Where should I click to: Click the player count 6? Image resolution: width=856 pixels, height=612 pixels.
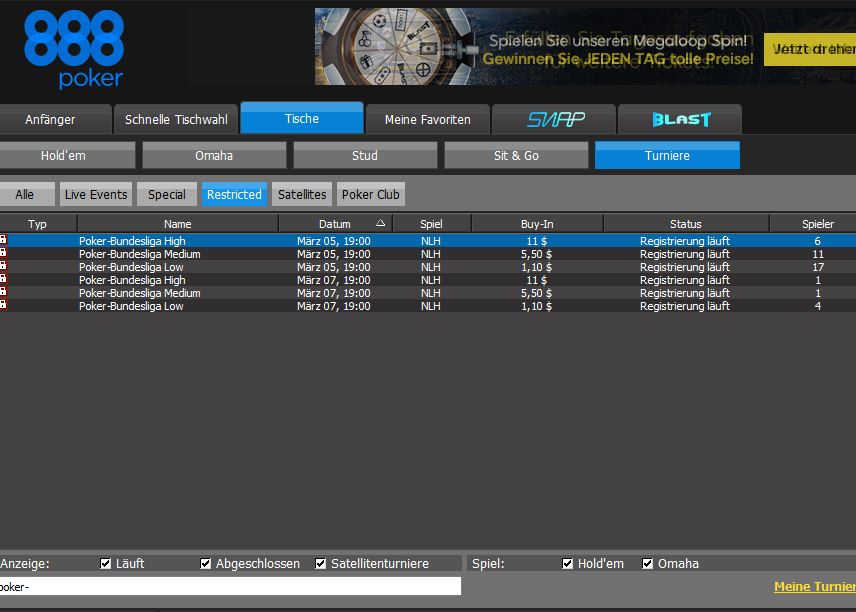(818, 241)
